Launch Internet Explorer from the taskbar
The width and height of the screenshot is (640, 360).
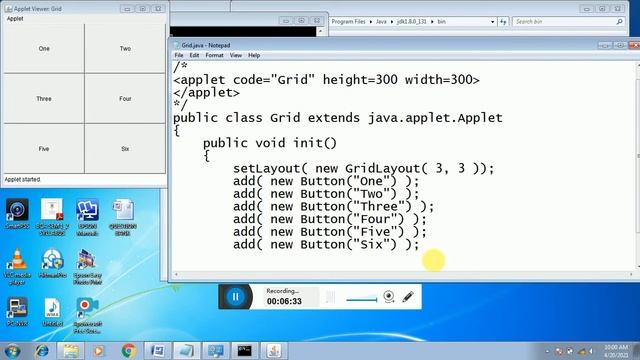[x=42, y=351]
